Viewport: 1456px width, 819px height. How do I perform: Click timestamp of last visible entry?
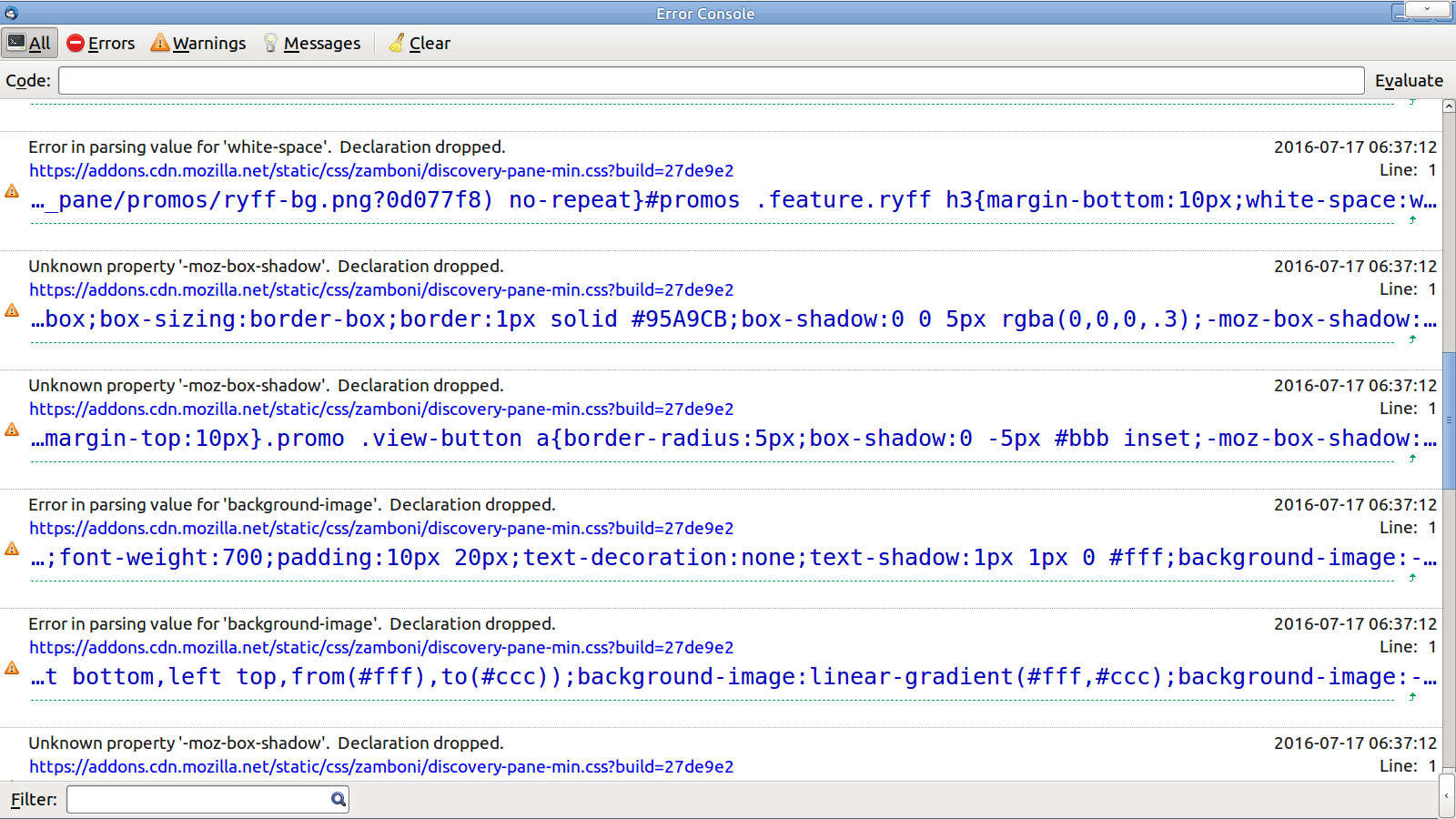click(1355, 743)
